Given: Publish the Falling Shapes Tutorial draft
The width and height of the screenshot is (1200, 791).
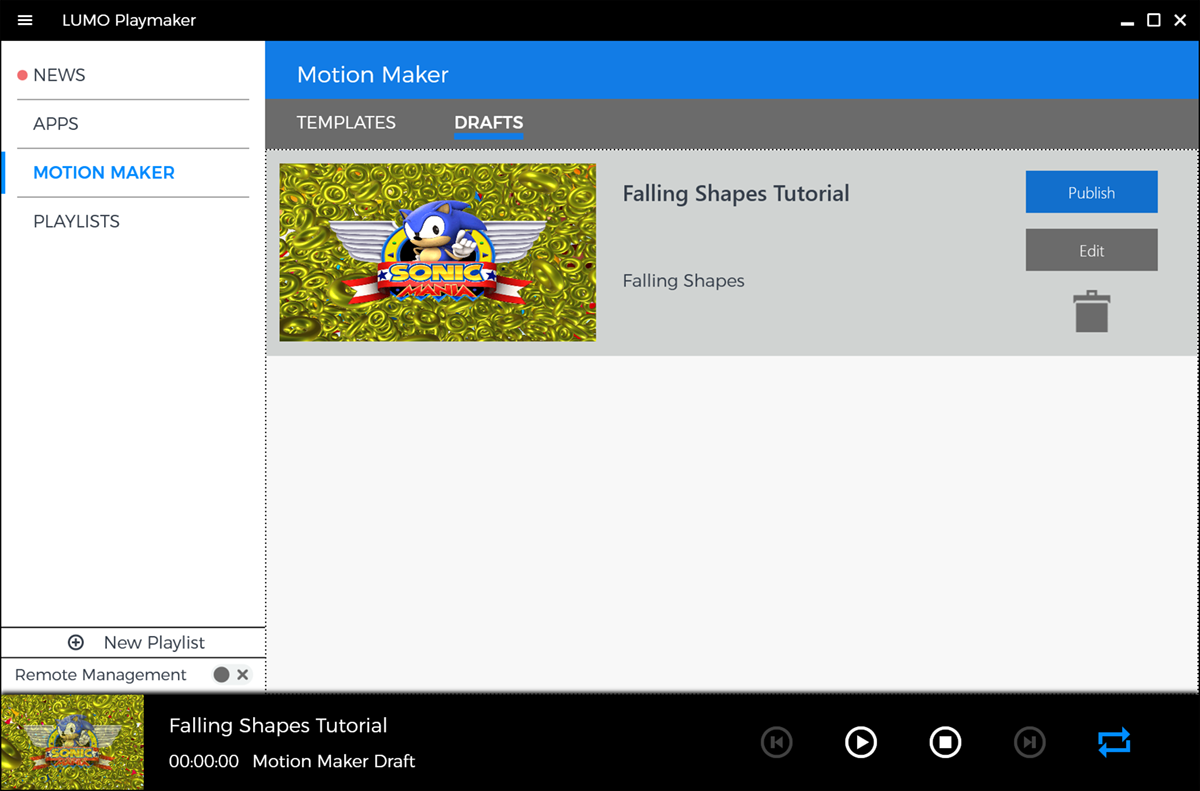Looking at the screenshot, I should point(1091,193).
